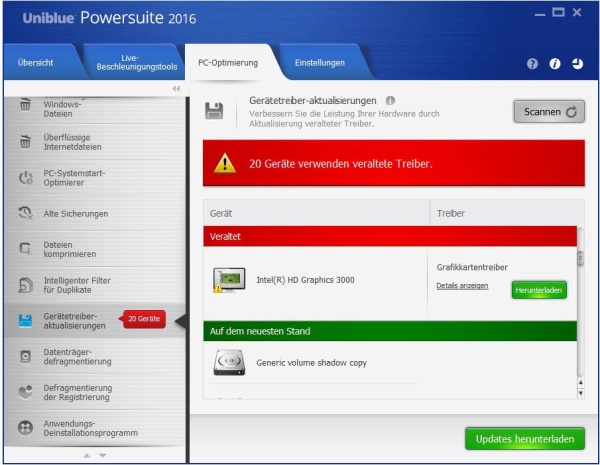600x465 pixels.
Task: Click Intelligenter Filter für Duplikate icon
Action: [x=25, y=285]
